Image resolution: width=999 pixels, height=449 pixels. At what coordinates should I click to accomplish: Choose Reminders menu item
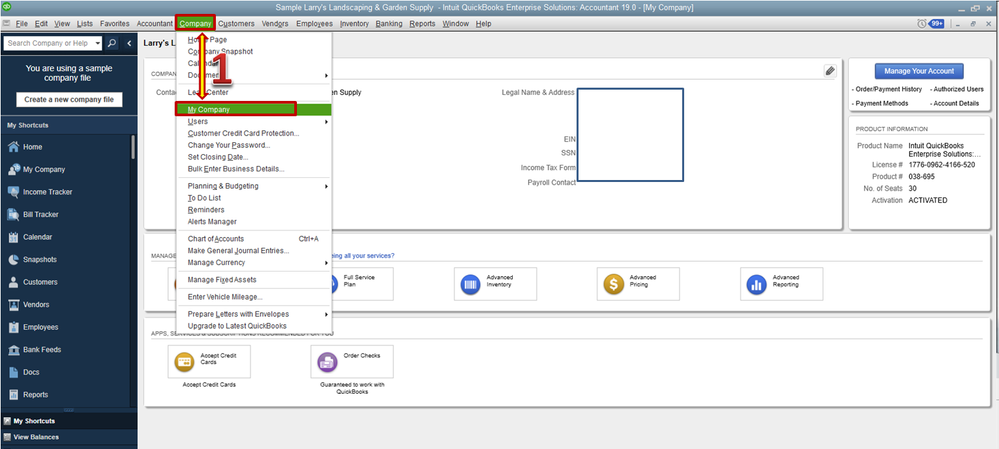[253, 210]
